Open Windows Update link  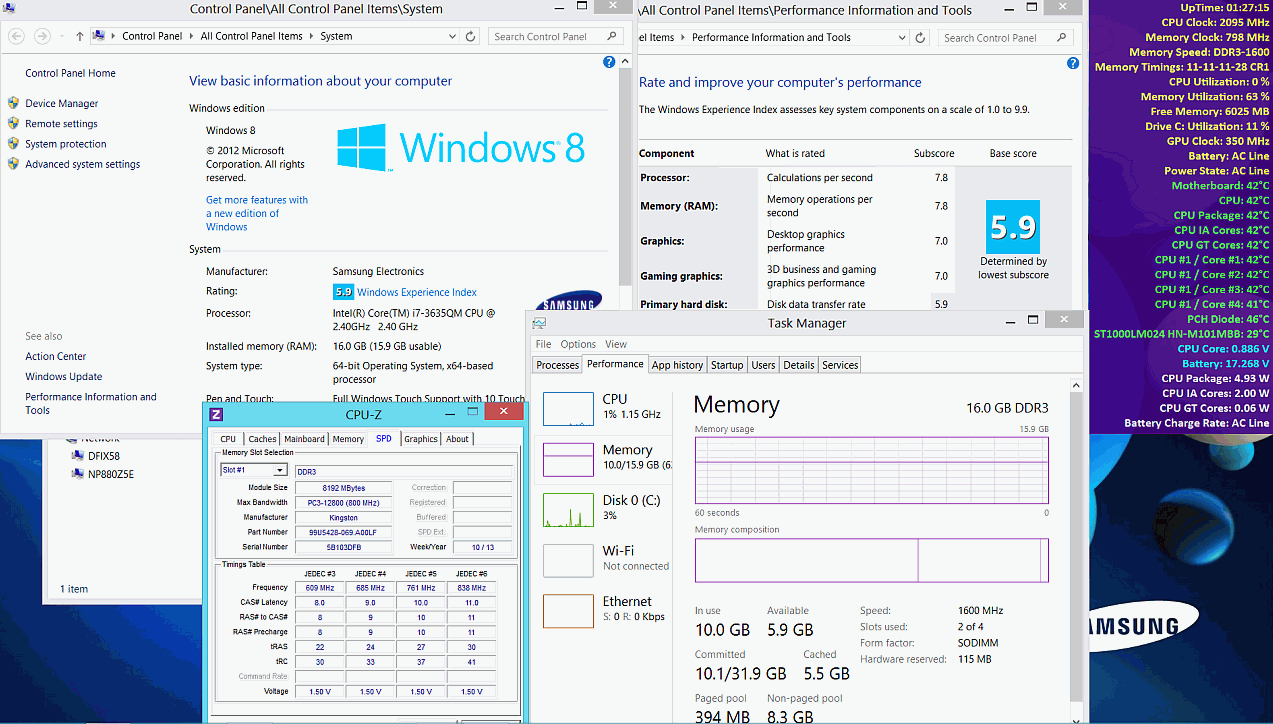(x=63, y=376)
